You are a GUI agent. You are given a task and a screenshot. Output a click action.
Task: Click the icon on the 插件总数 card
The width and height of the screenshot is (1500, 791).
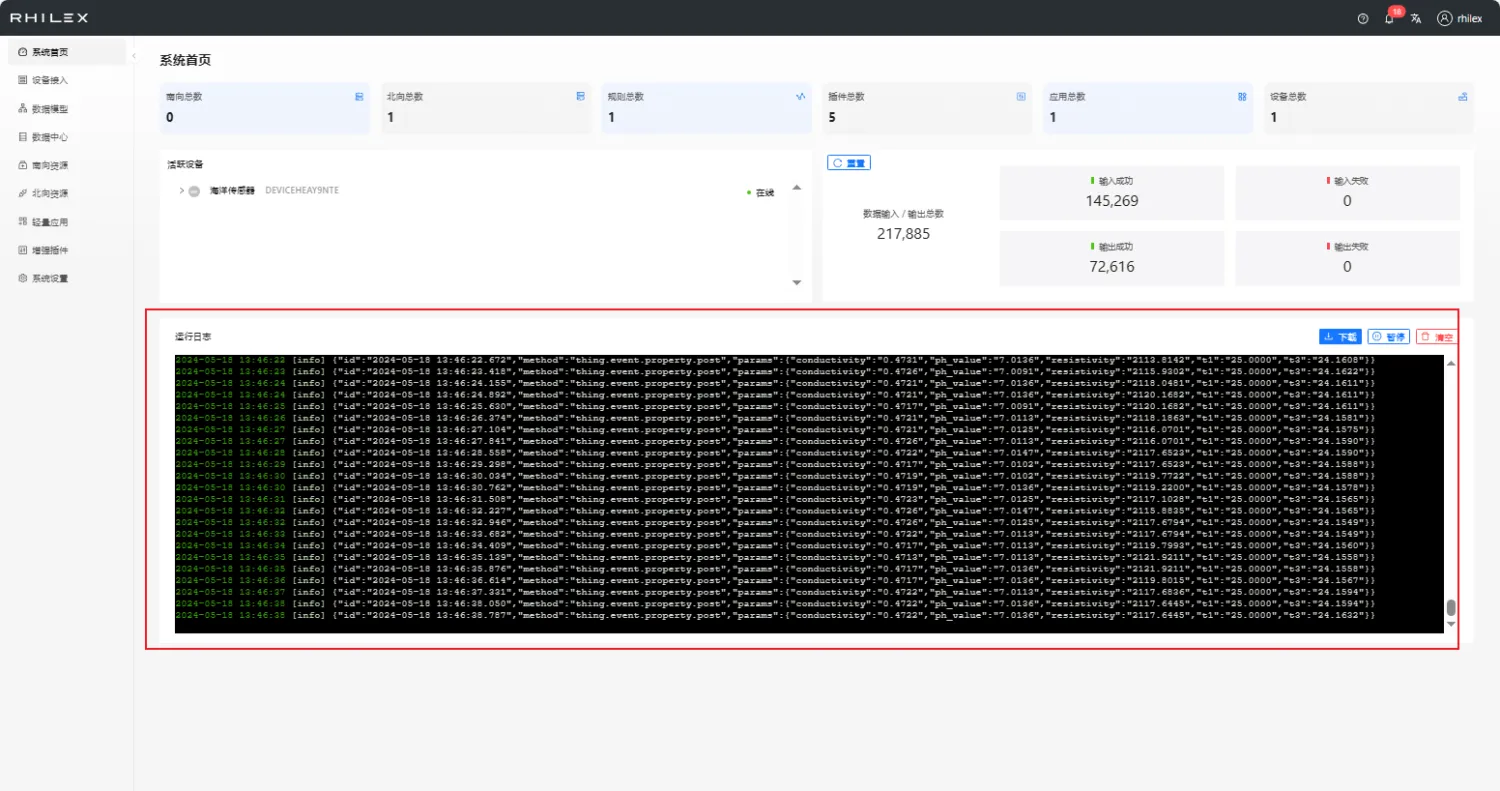point(1021,97)
